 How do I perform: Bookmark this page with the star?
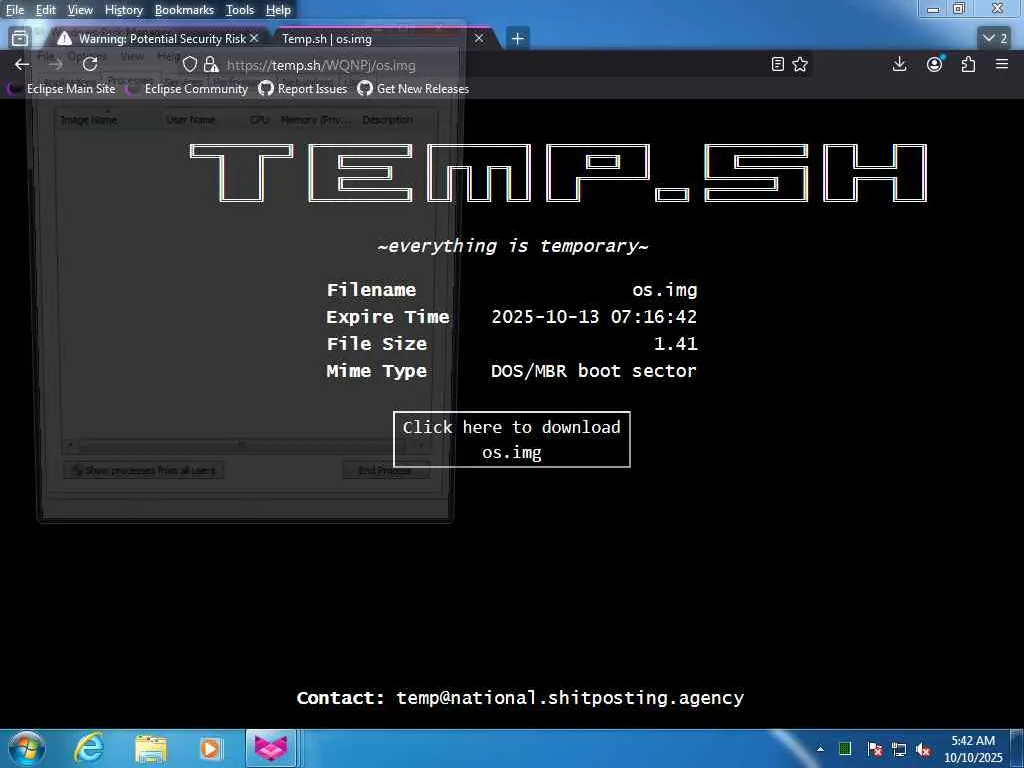[x=800, y=64]
